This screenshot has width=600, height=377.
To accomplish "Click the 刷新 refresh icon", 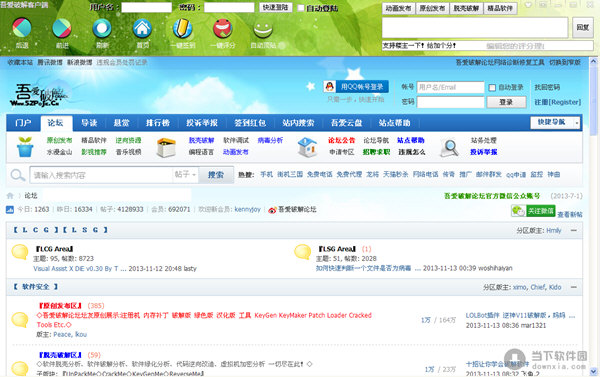I will click(102, 28).
